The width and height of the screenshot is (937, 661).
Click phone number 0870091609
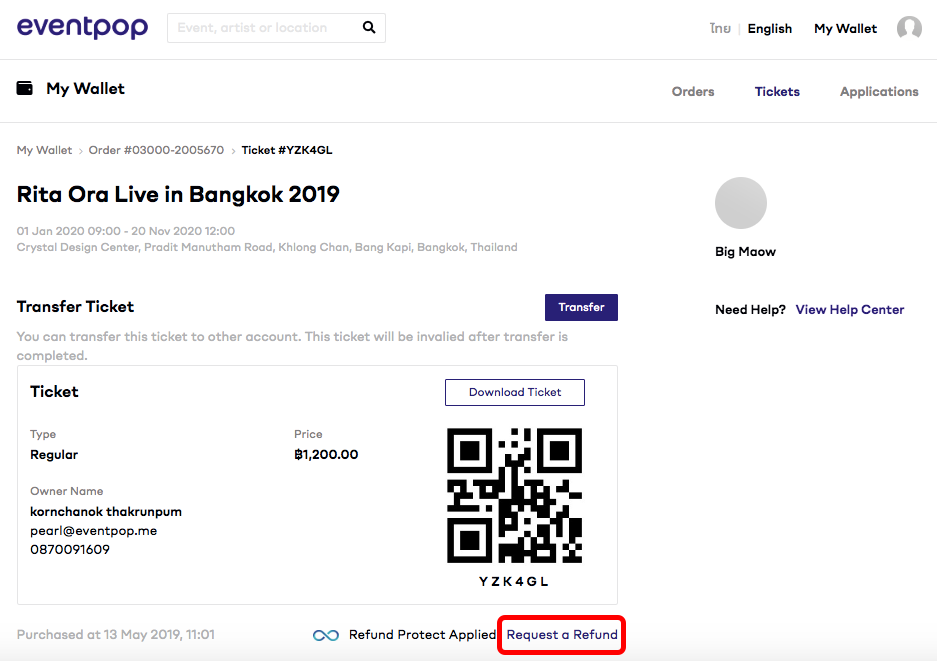coord(70,549)
